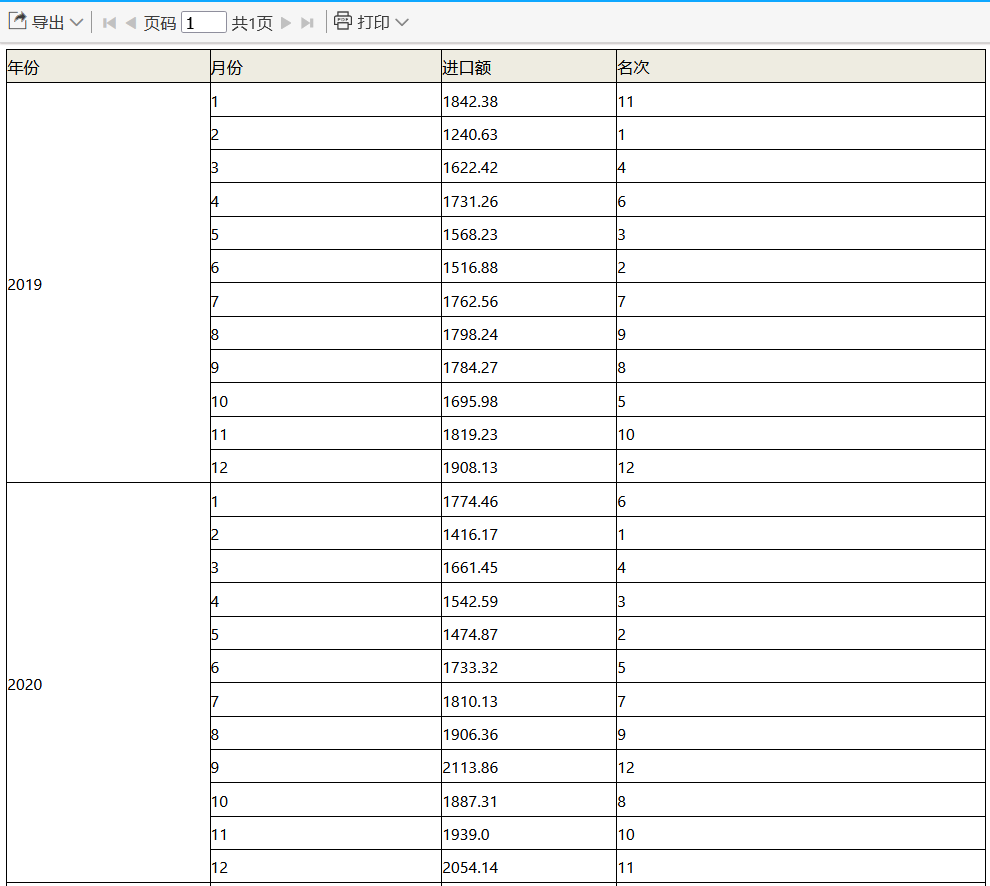This screenshot has width=990, height=886.
Task: Click the value 2113.86
Action: [470, 767]
